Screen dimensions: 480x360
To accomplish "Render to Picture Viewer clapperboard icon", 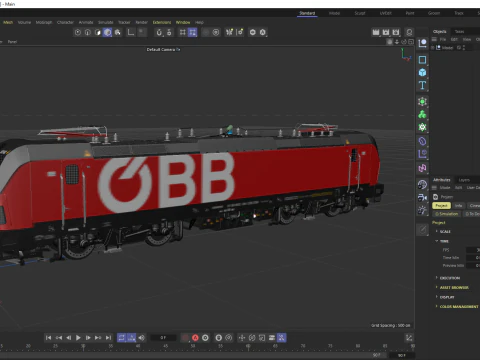I will coord(386,32).
